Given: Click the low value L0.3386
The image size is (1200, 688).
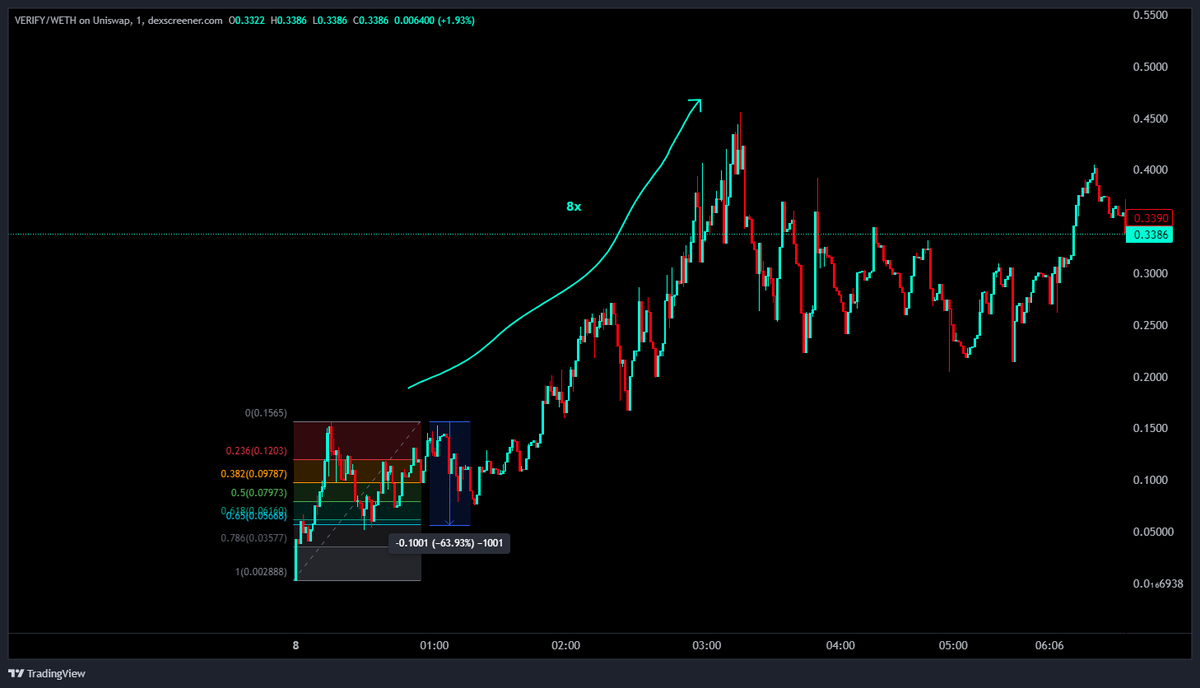Looking at the screenshot, I should point(332,20).
